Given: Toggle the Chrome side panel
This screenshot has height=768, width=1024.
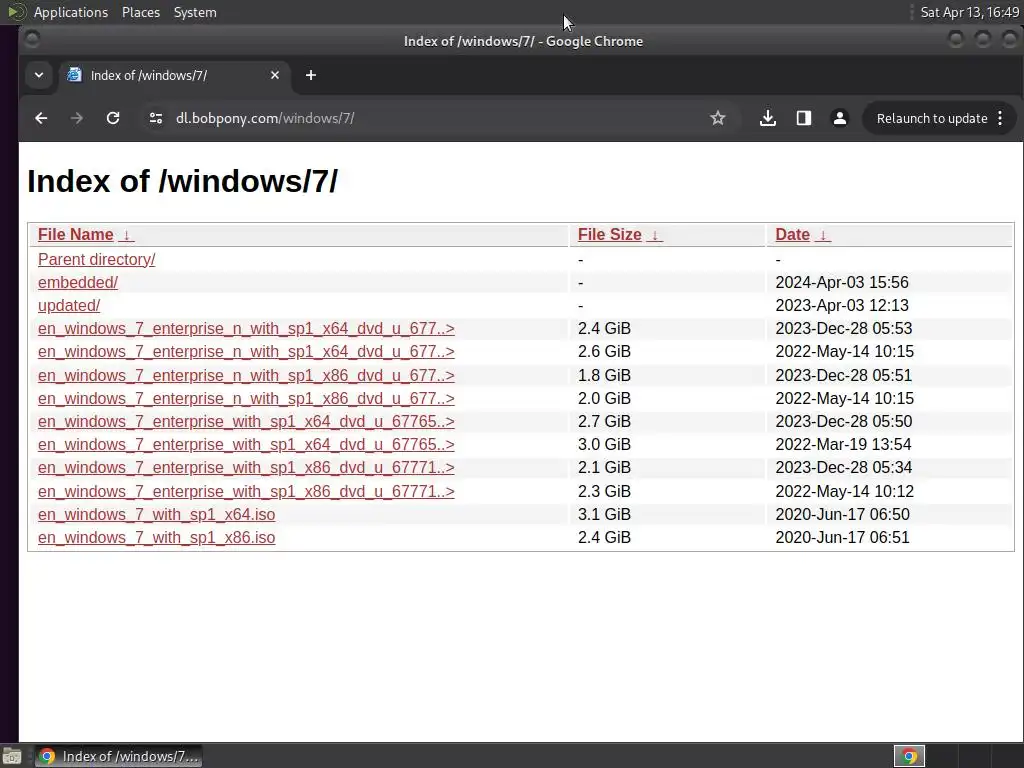Looking at the screenshot, I should tap(804, 118).
